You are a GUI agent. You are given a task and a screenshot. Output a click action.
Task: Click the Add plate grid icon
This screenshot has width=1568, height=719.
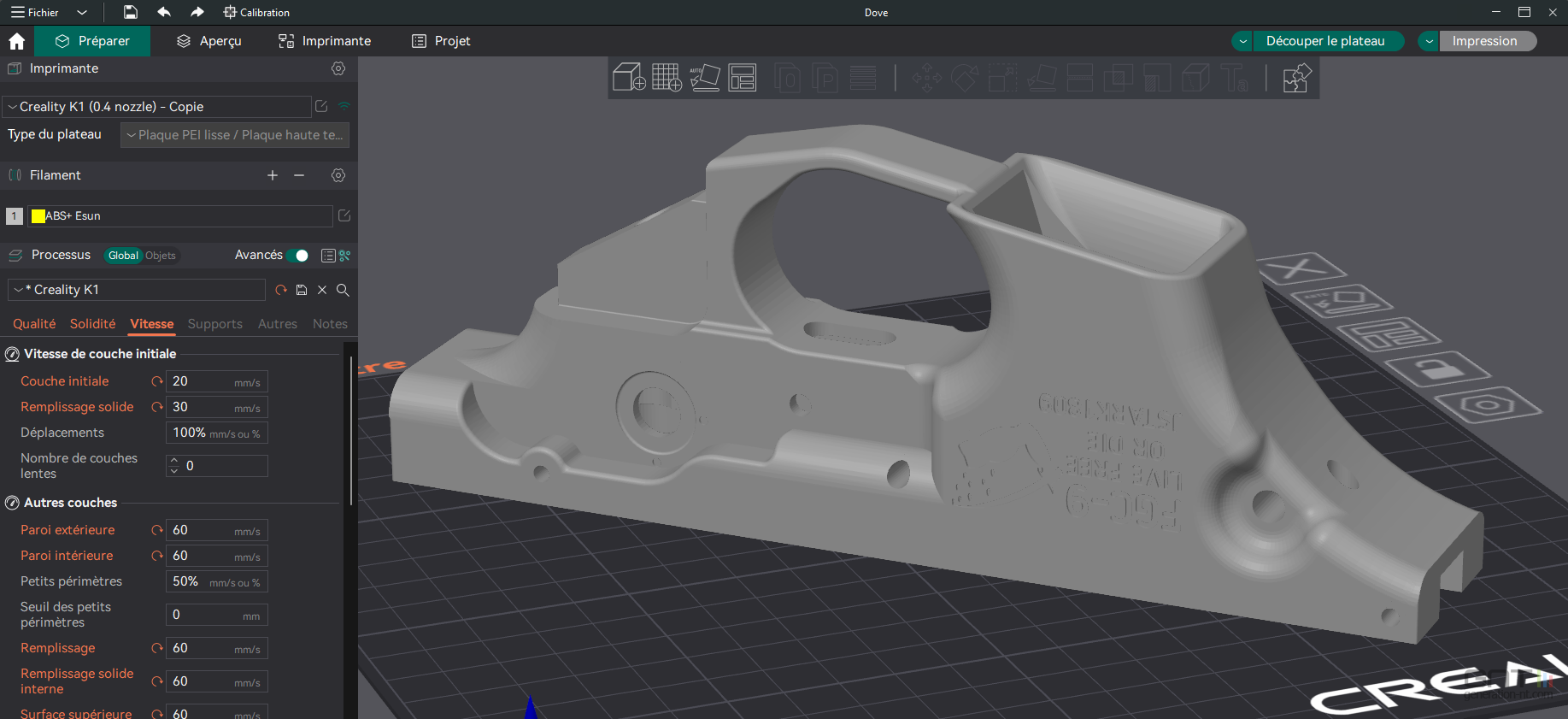coord(667,77)
